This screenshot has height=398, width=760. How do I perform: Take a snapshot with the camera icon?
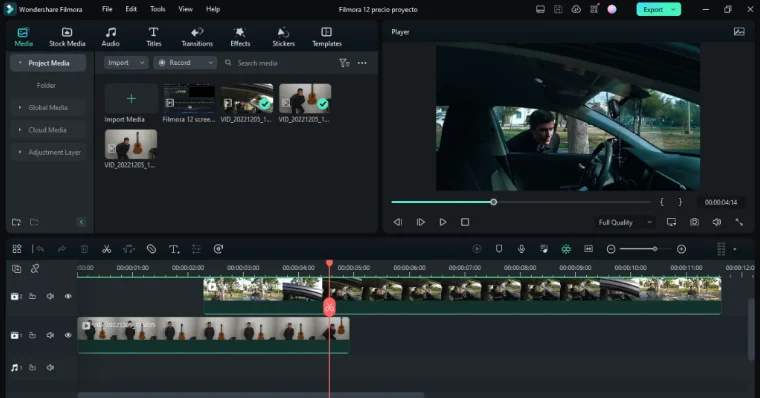(x=694, y=222)
